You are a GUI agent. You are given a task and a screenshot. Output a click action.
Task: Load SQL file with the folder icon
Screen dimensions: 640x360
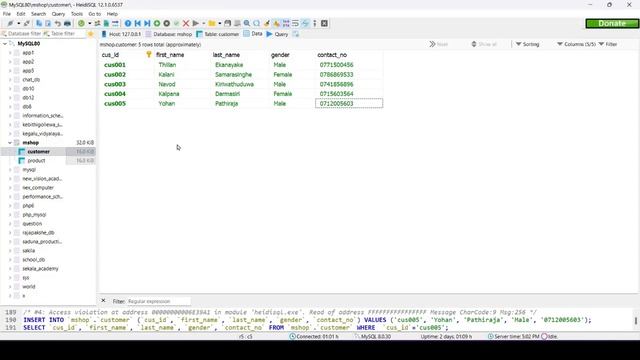[x=212, y=23]
